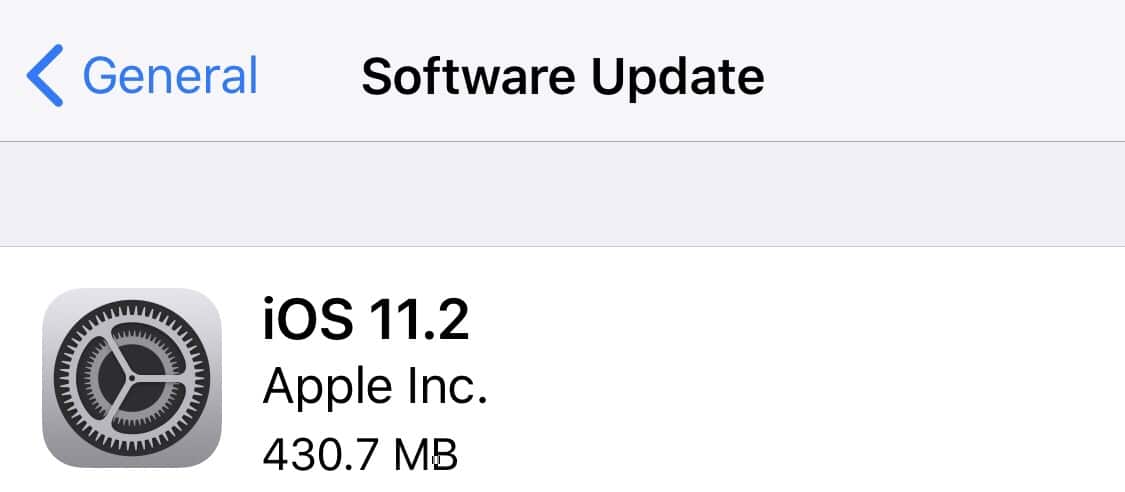Click the gray spacer band below navigation bar

(x=562, y=194)
